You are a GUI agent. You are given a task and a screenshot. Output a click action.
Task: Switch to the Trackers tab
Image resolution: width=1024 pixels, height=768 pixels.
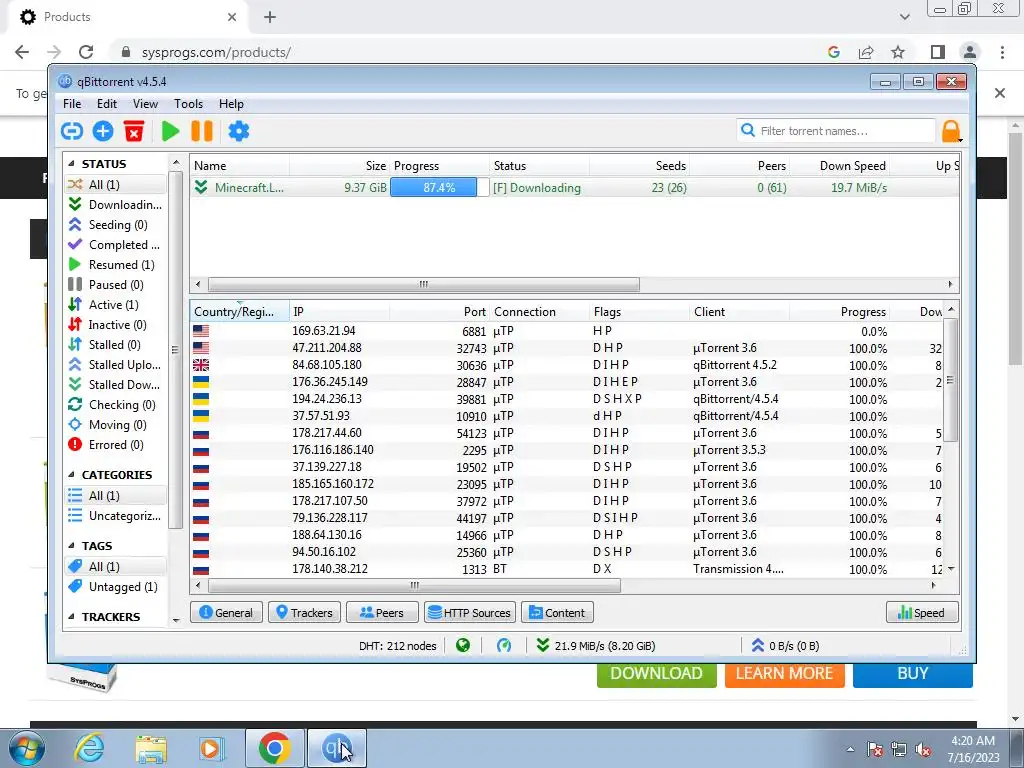click(x=304, y=613)
